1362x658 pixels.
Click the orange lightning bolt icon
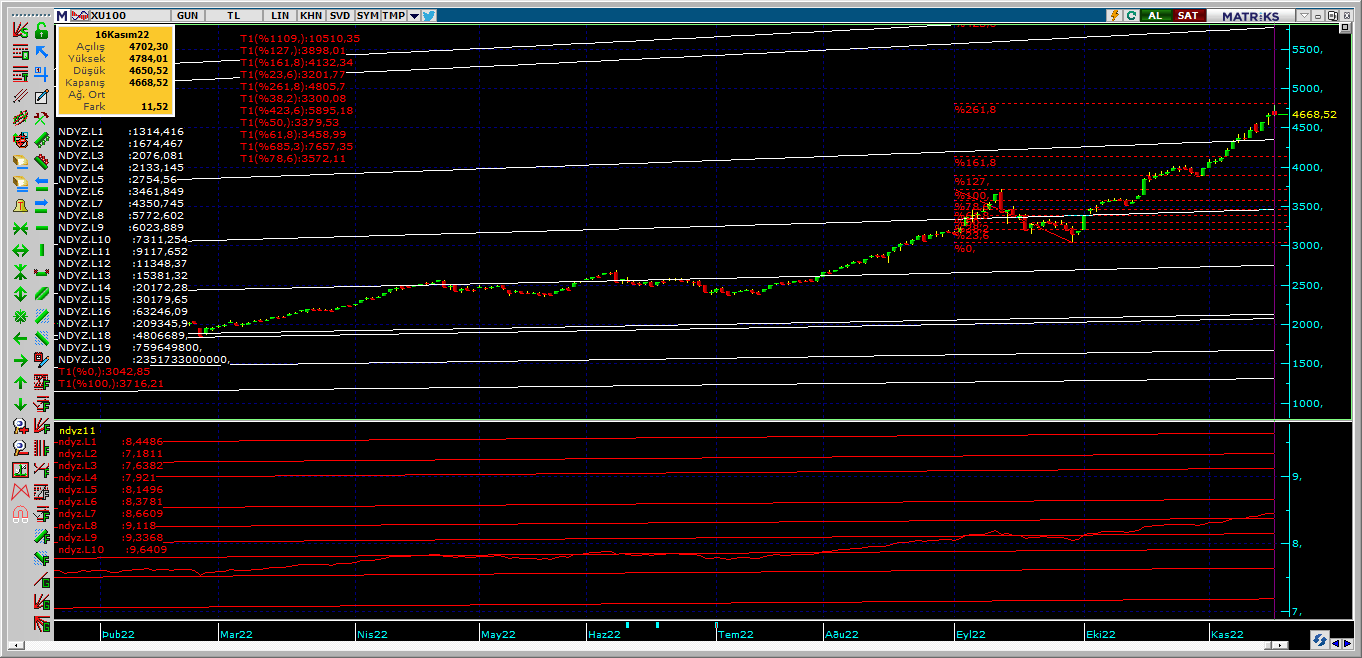1114,16
